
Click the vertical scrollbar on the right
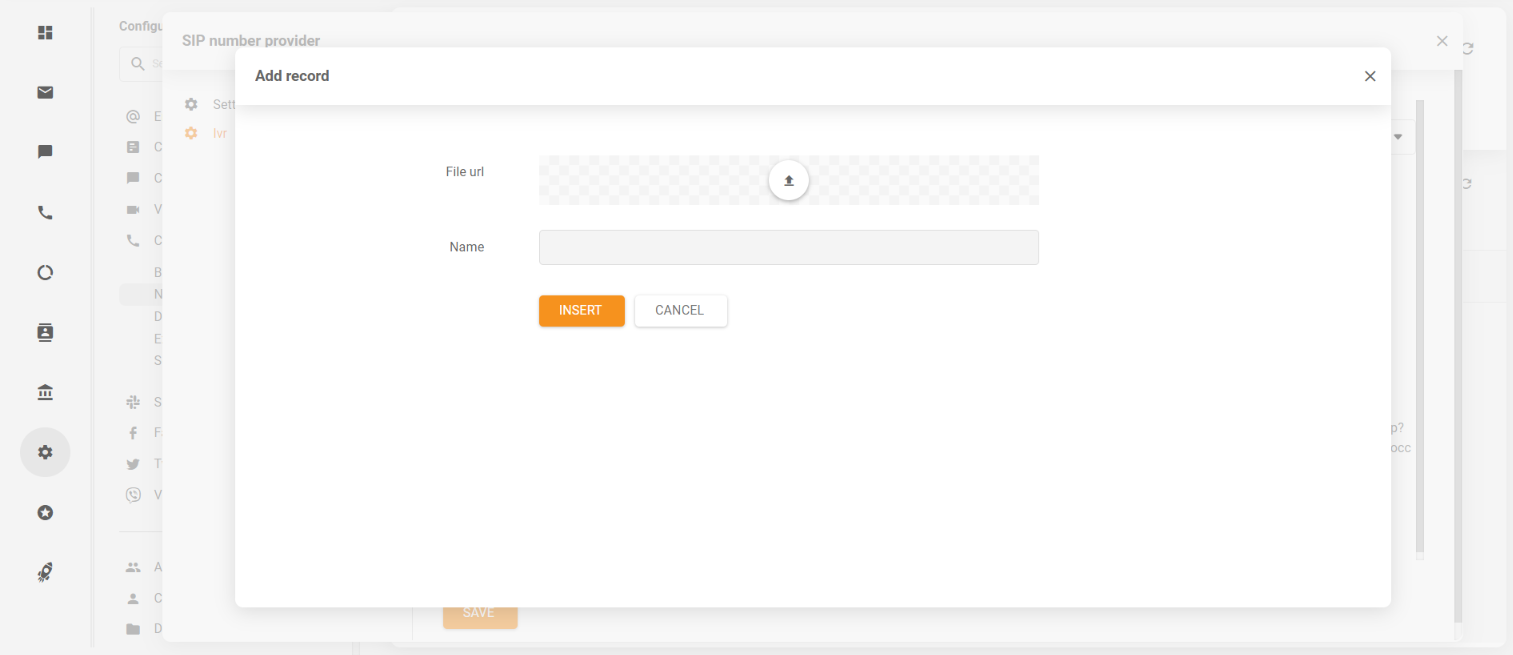coord(1420,330)
